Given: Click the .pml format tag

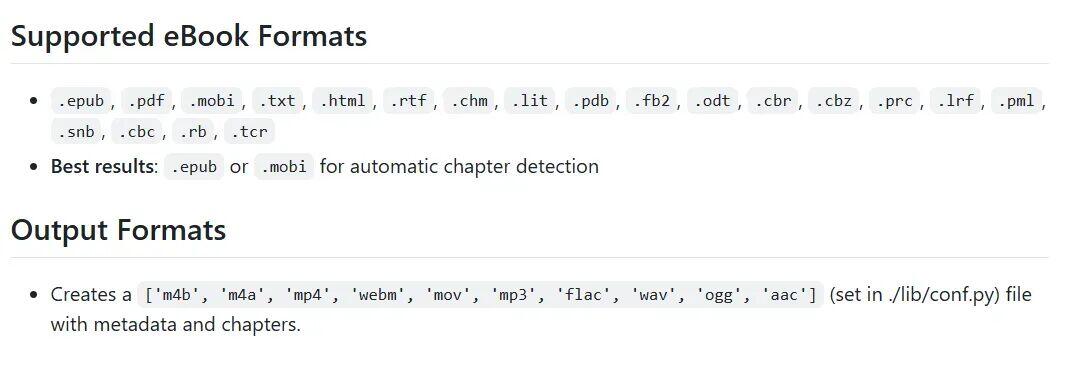Looking at the screenshot, I should (1016, 101).
